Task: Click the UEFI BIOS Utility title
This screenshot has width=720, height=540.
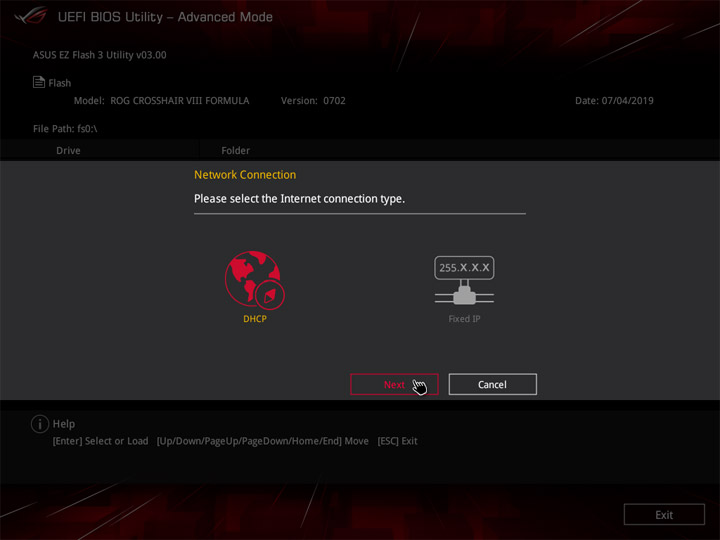Action: click(165, 17)
